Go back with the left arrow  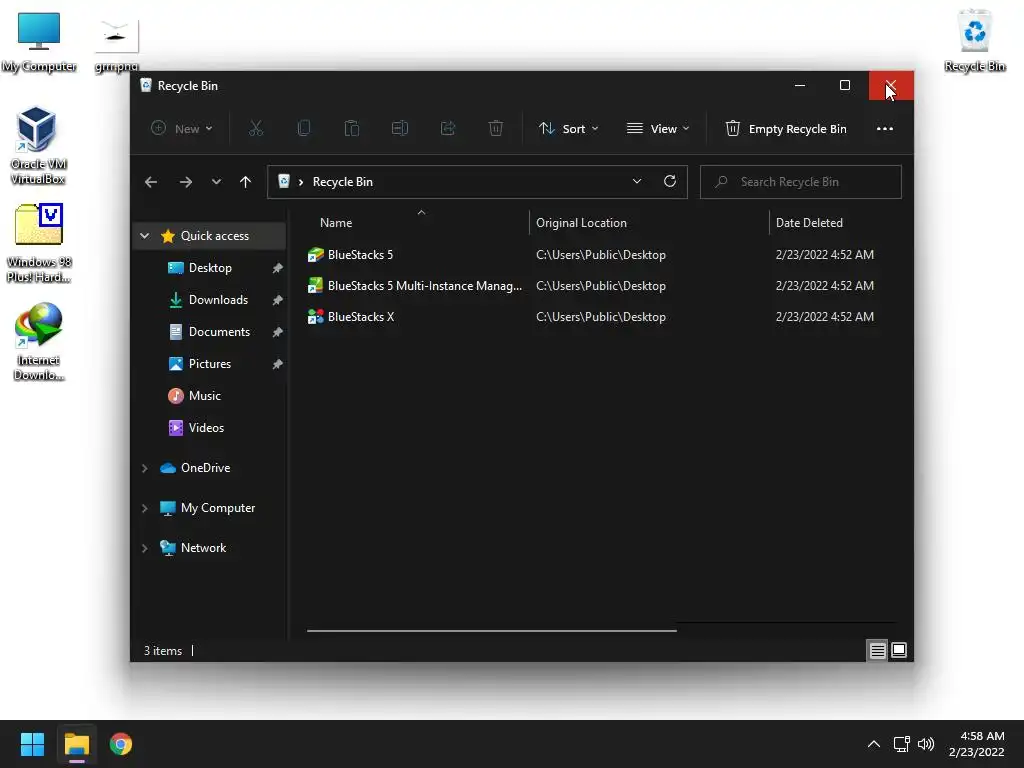click(x=151, y=182)
